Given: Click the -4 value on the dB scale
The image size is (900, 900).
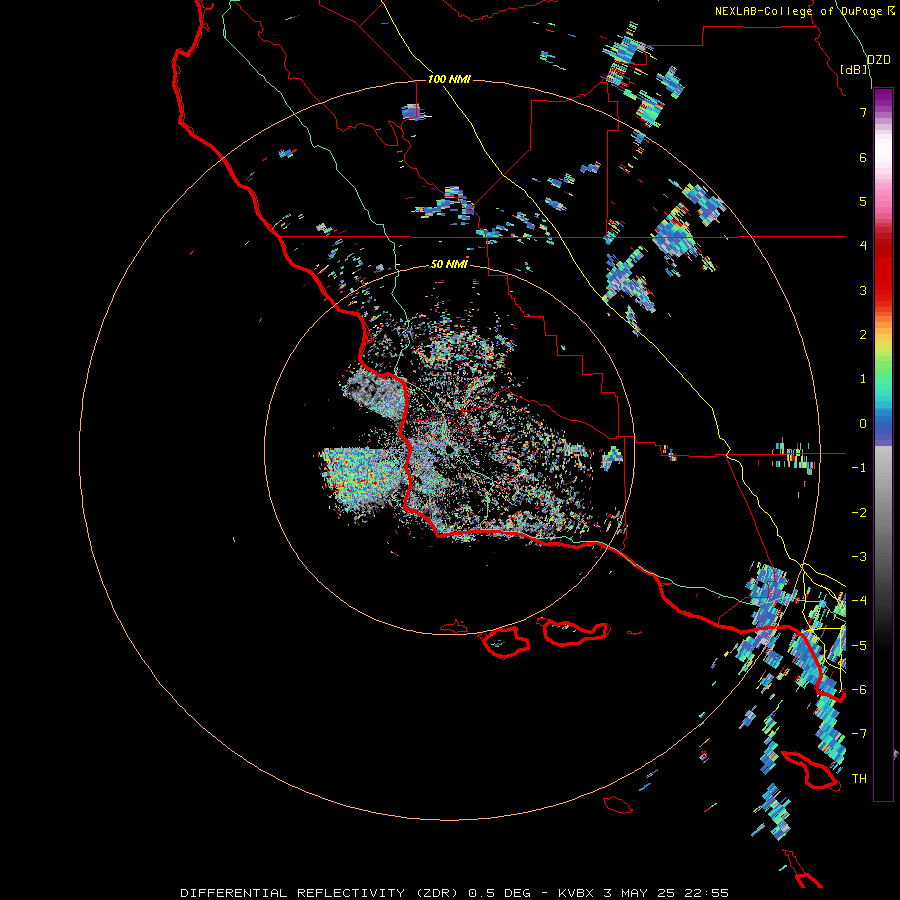Looking at the screenshot, I should point(859,601).
